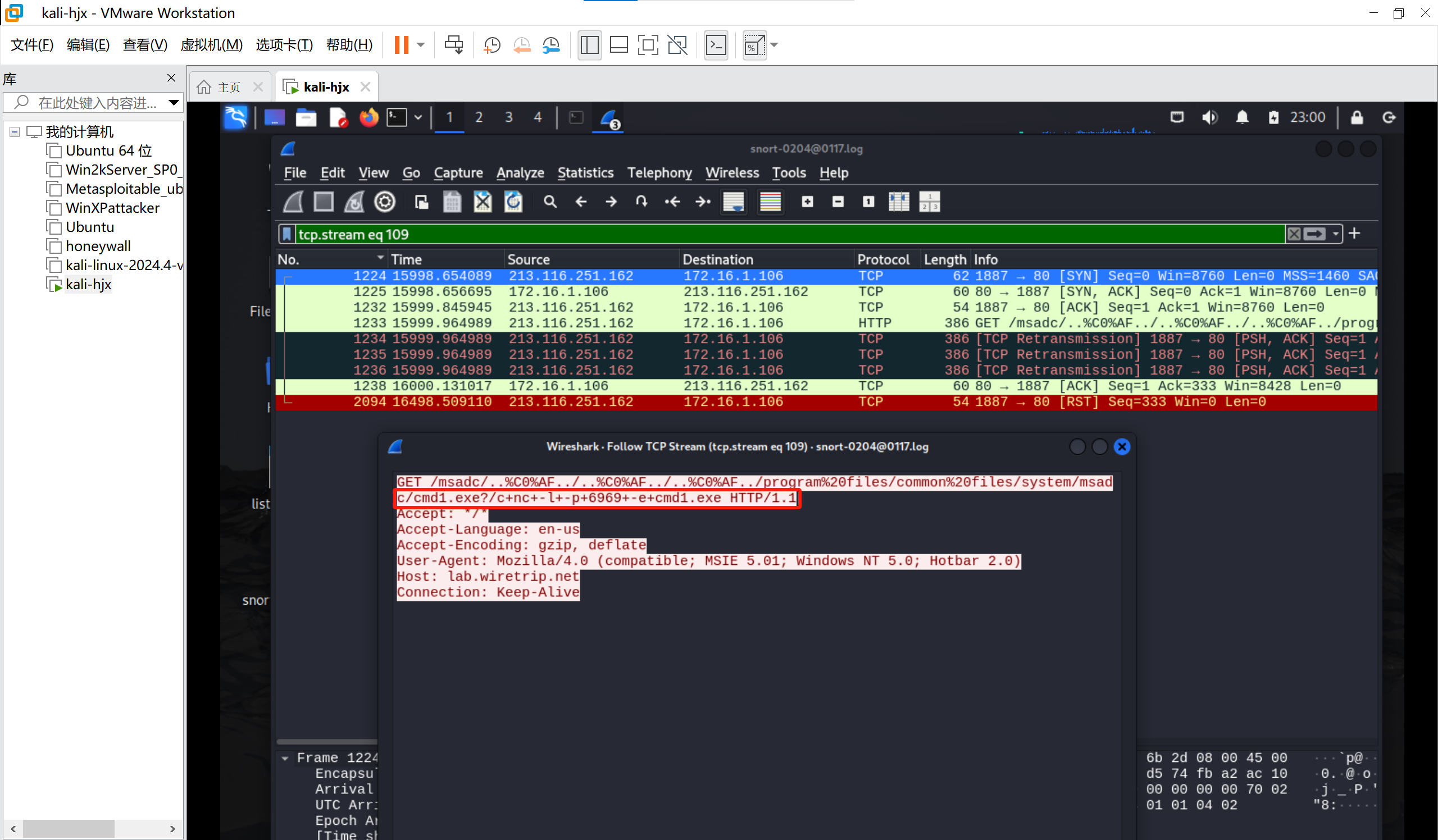Save this capture file icon

[452, 202]
